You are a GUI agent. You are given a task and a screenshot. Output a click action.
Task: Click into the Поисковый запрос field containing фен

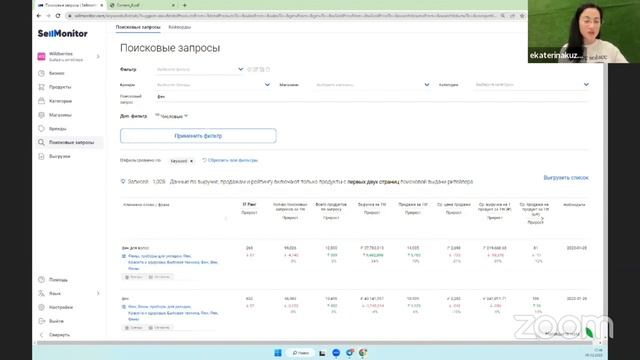coord(372,97)
